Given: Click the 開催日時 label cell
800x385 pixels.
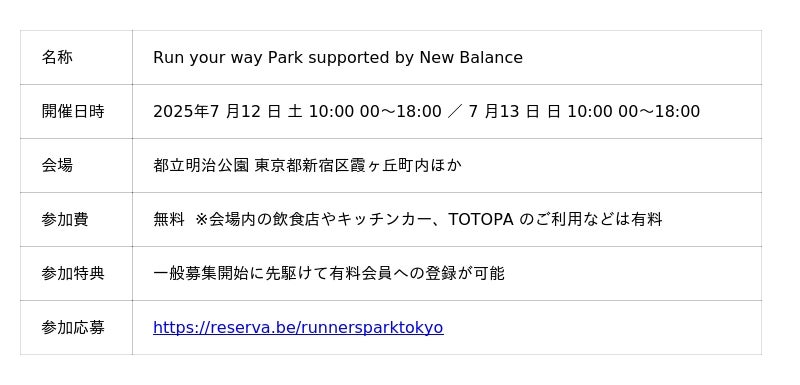Looking at the screenshot, I should pyautogui.click(x=77, y=112).
